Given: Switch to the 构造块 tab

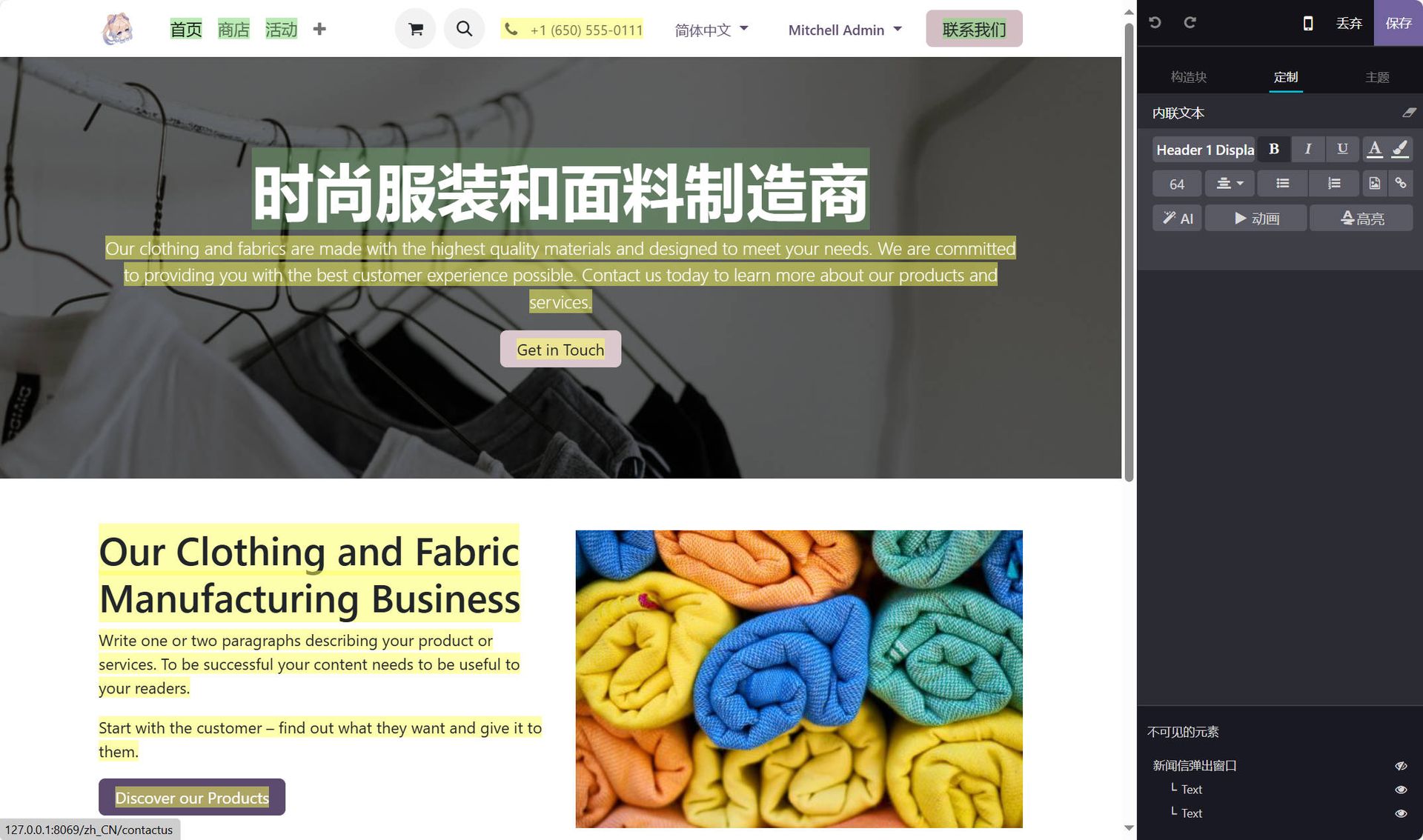Looking at the screenshot, I should (x=1188, y=77).
